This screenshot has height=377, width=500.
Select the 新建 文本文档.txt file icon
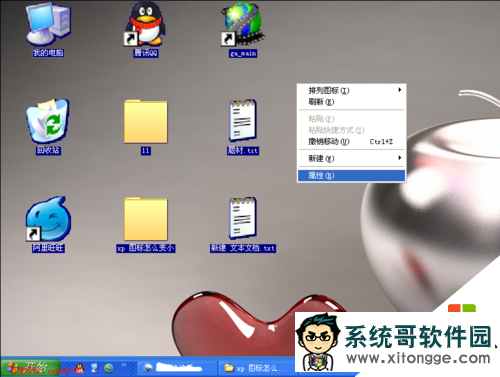[x=243, y=218]
